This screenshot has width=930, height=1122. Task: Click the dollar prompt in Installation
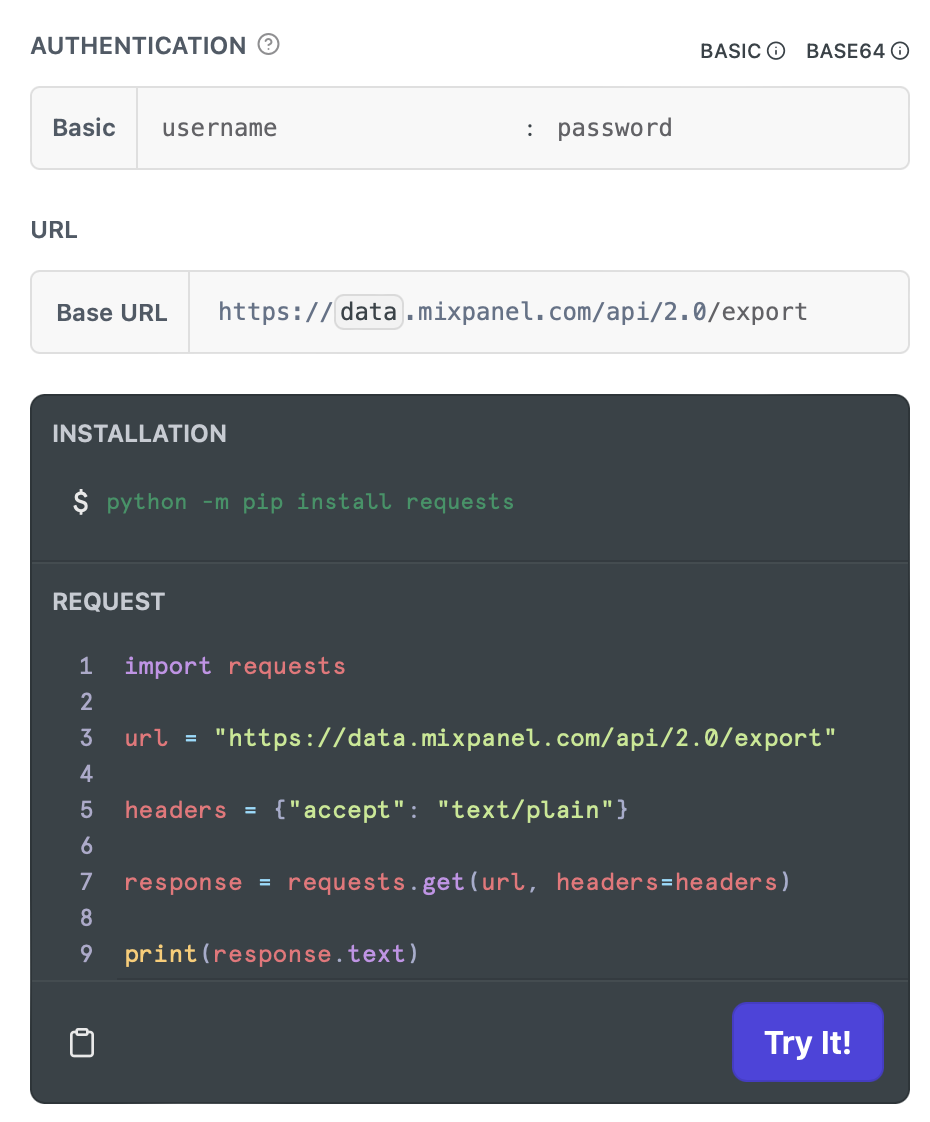[x=80, y=502]
